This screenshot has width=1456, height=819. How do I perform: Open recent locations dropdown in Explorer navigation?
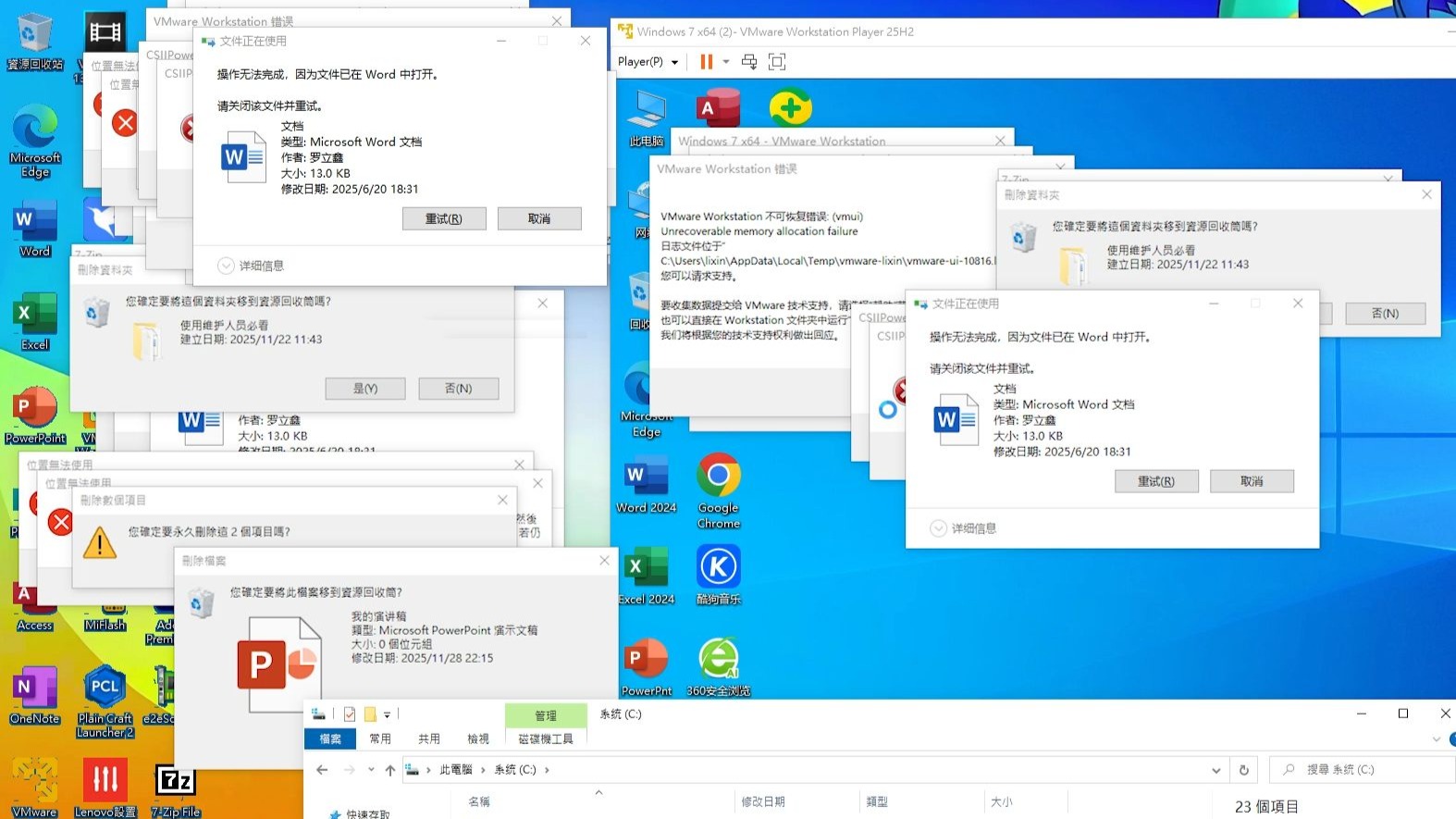point(371,770)
